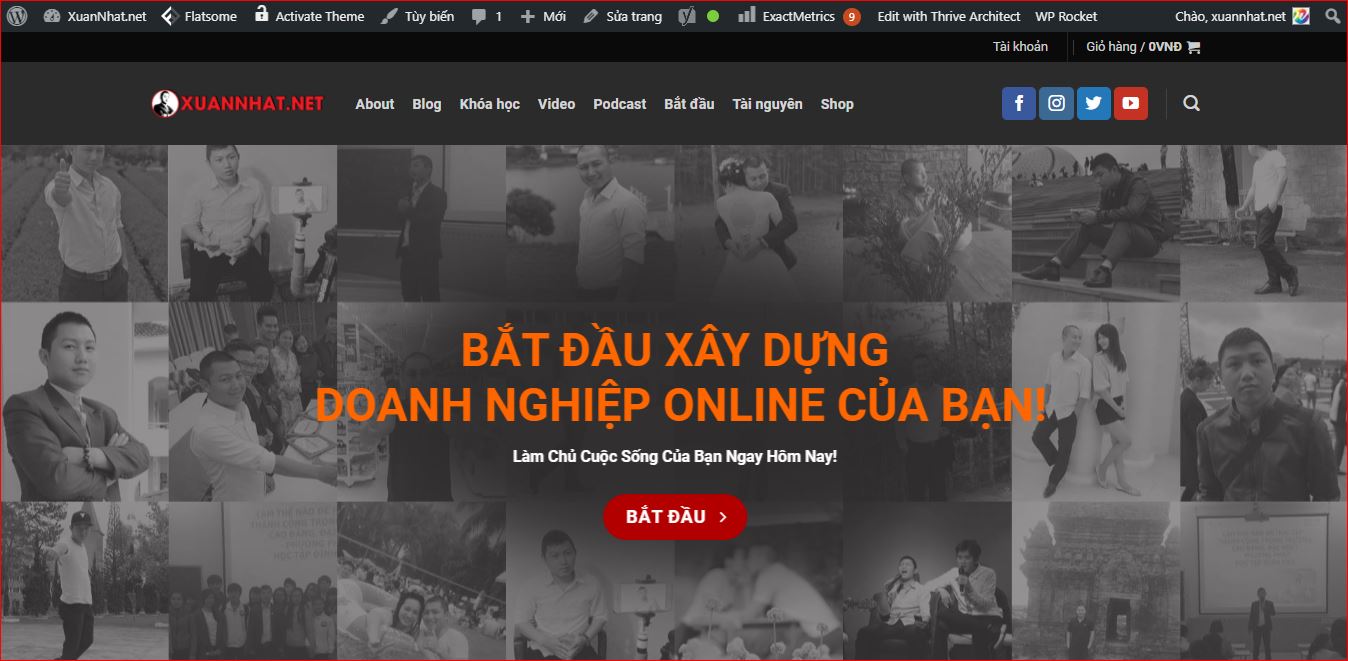This screenshot has height=661, width=1348.
Task: Click Edit with Thrive Architect
Action: coord(949,16)
